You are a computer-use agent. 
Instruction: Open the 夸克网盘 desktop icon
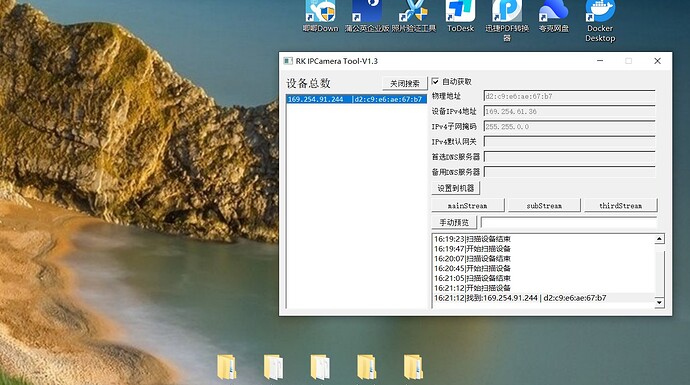tap(554, 15)
